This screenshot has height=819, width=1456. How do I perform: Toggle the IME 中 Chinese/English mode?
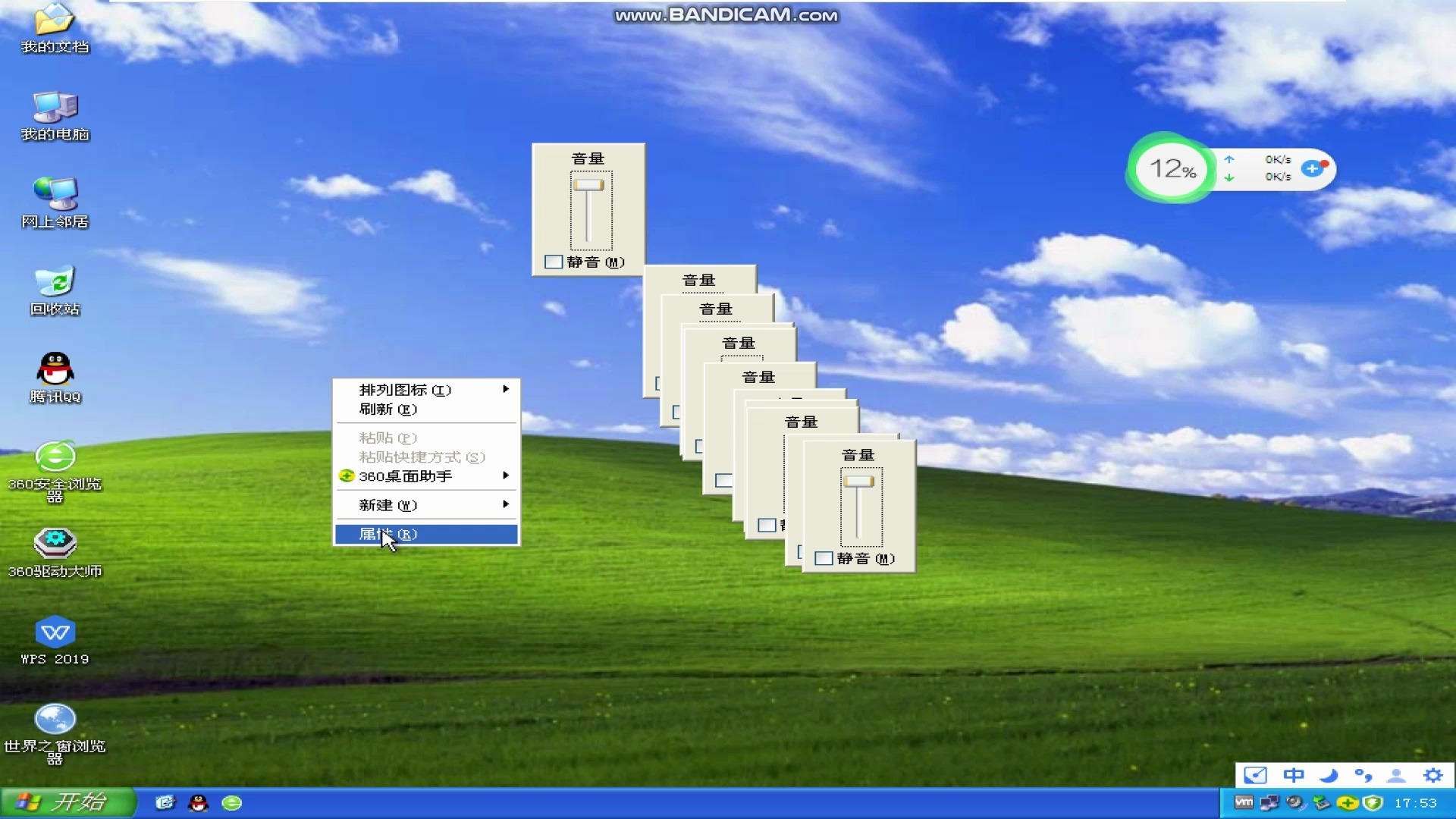pos(1293,775)
